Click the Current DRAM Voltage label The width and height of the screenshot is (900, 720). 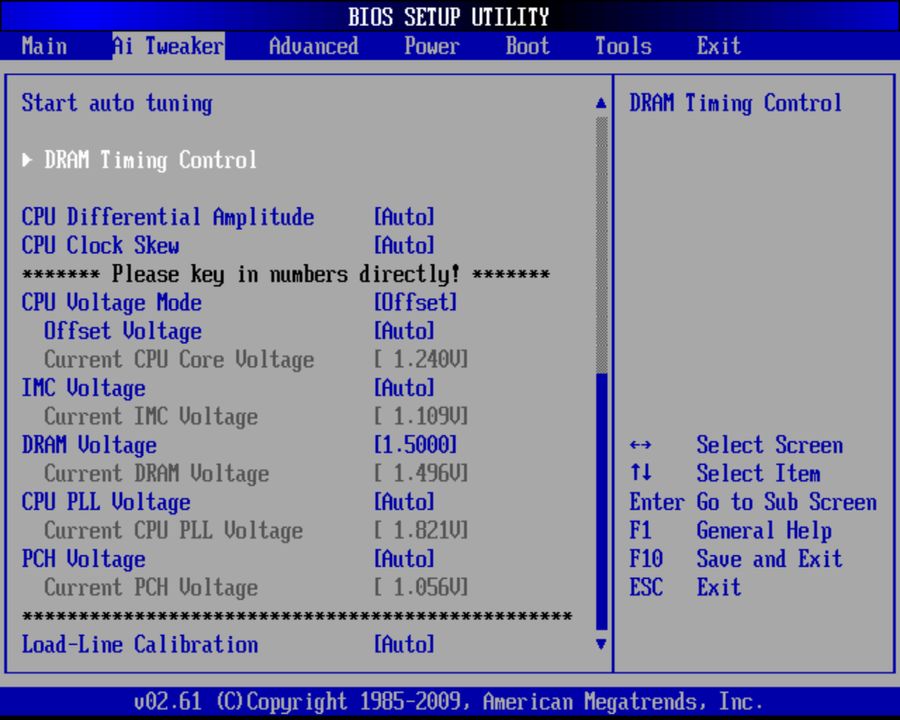pyautogui.click(x=157, y=474)
